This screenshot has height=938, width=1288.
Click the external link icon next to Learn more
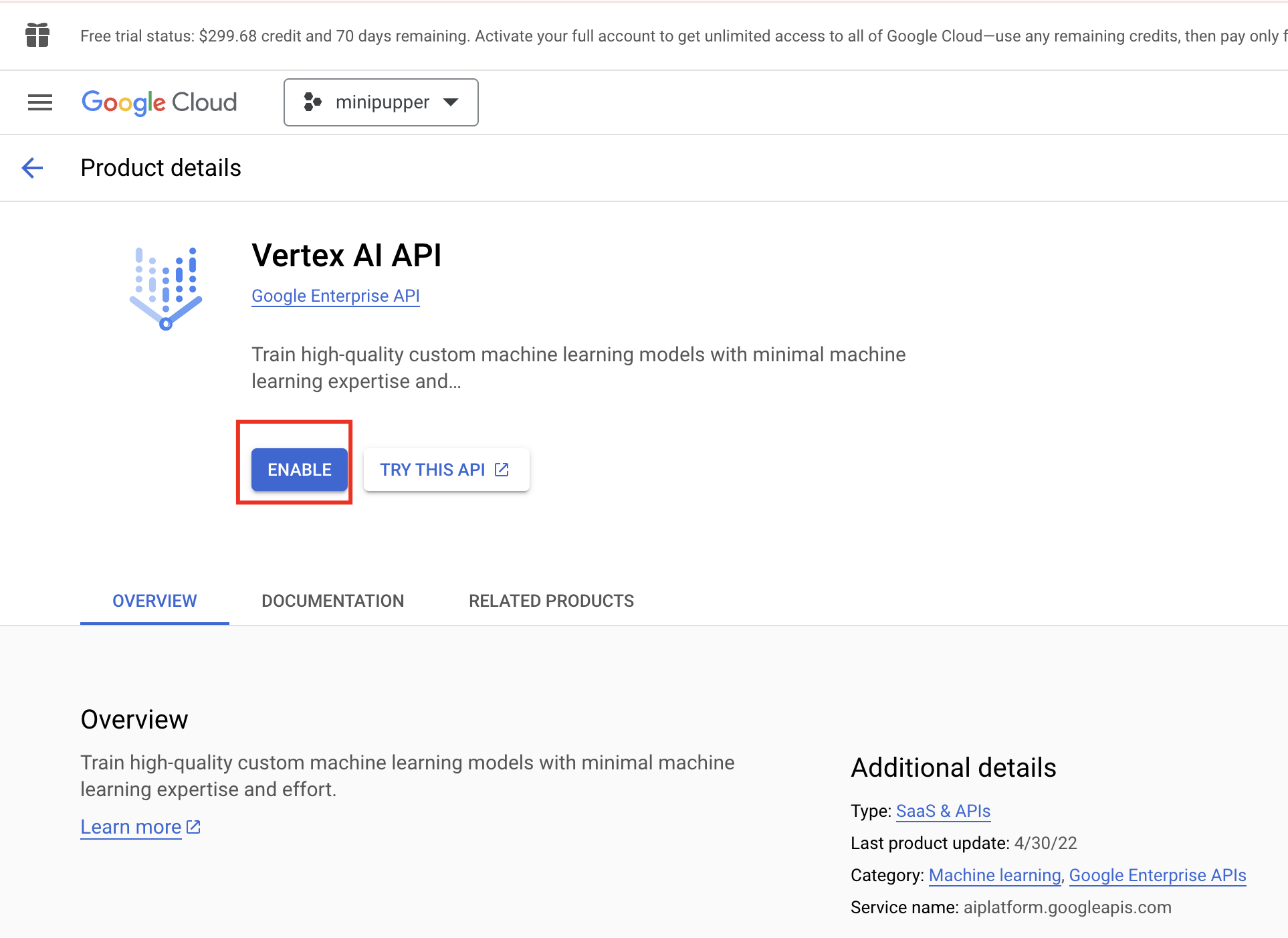tap(193, 827)
